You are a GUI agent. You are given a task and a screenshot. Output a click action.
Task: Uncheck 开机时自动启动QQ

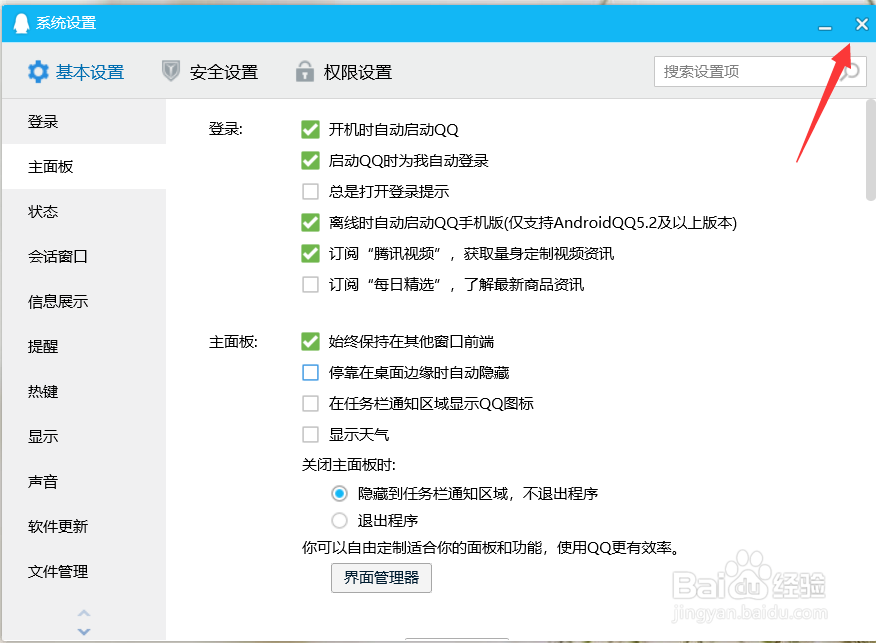point(310,130)
